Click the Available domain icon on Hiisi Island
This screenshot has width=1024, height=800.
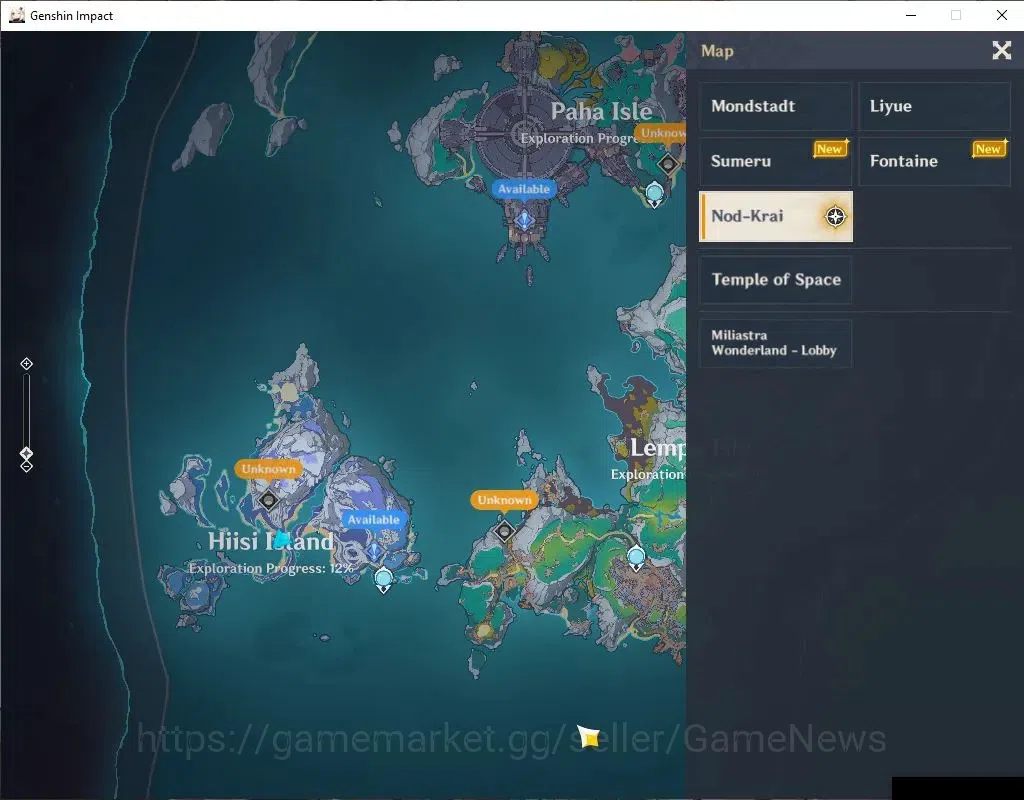(x=374, y=551)
